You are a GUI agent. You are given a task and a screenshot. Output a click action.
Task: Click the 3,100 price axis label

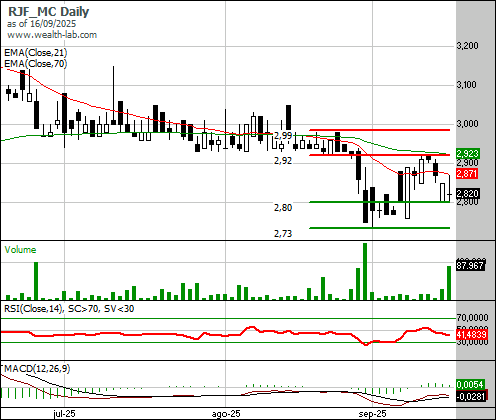click(x=467, y=85)
